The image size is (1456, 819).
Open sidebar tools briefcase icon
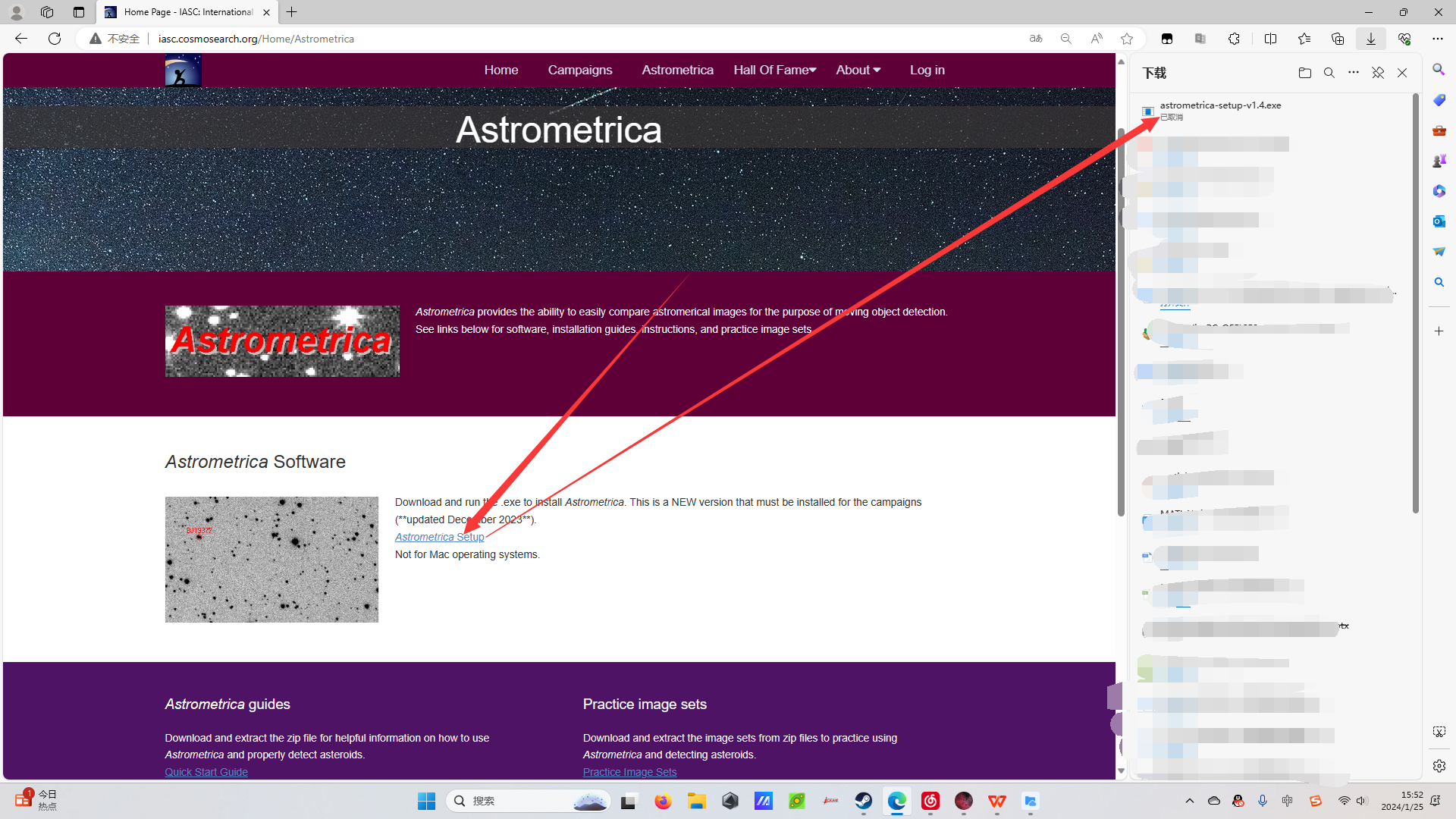(x=1439, y=130)
